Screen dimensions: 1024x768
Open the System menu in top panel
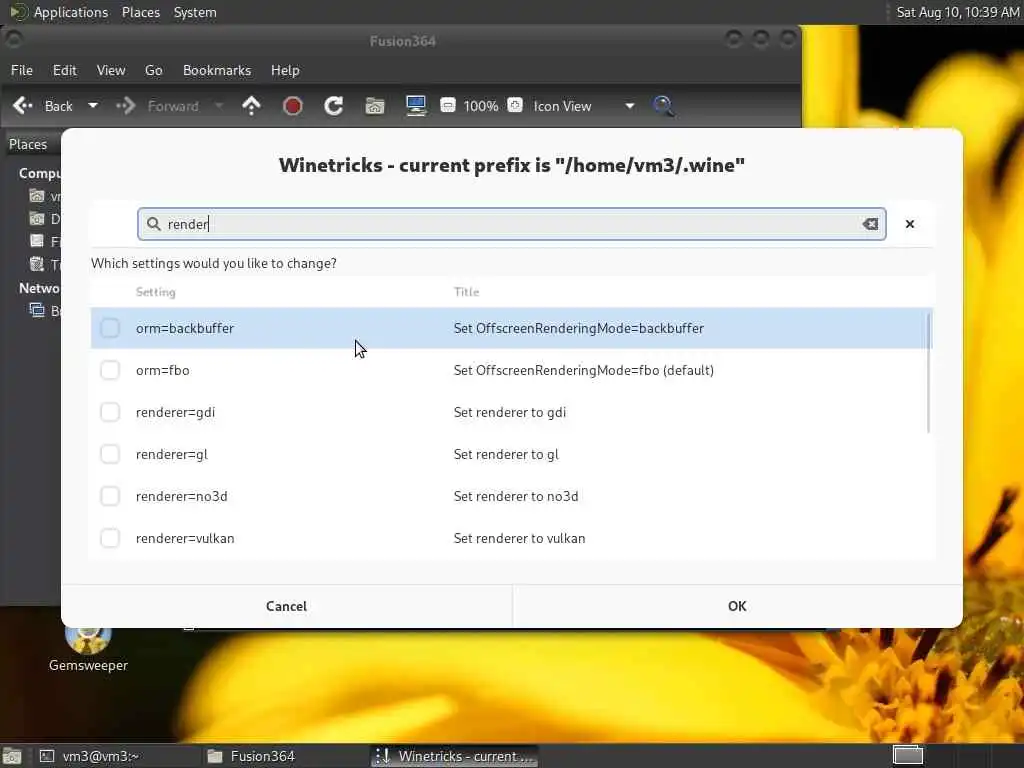(x=195, y=12)
